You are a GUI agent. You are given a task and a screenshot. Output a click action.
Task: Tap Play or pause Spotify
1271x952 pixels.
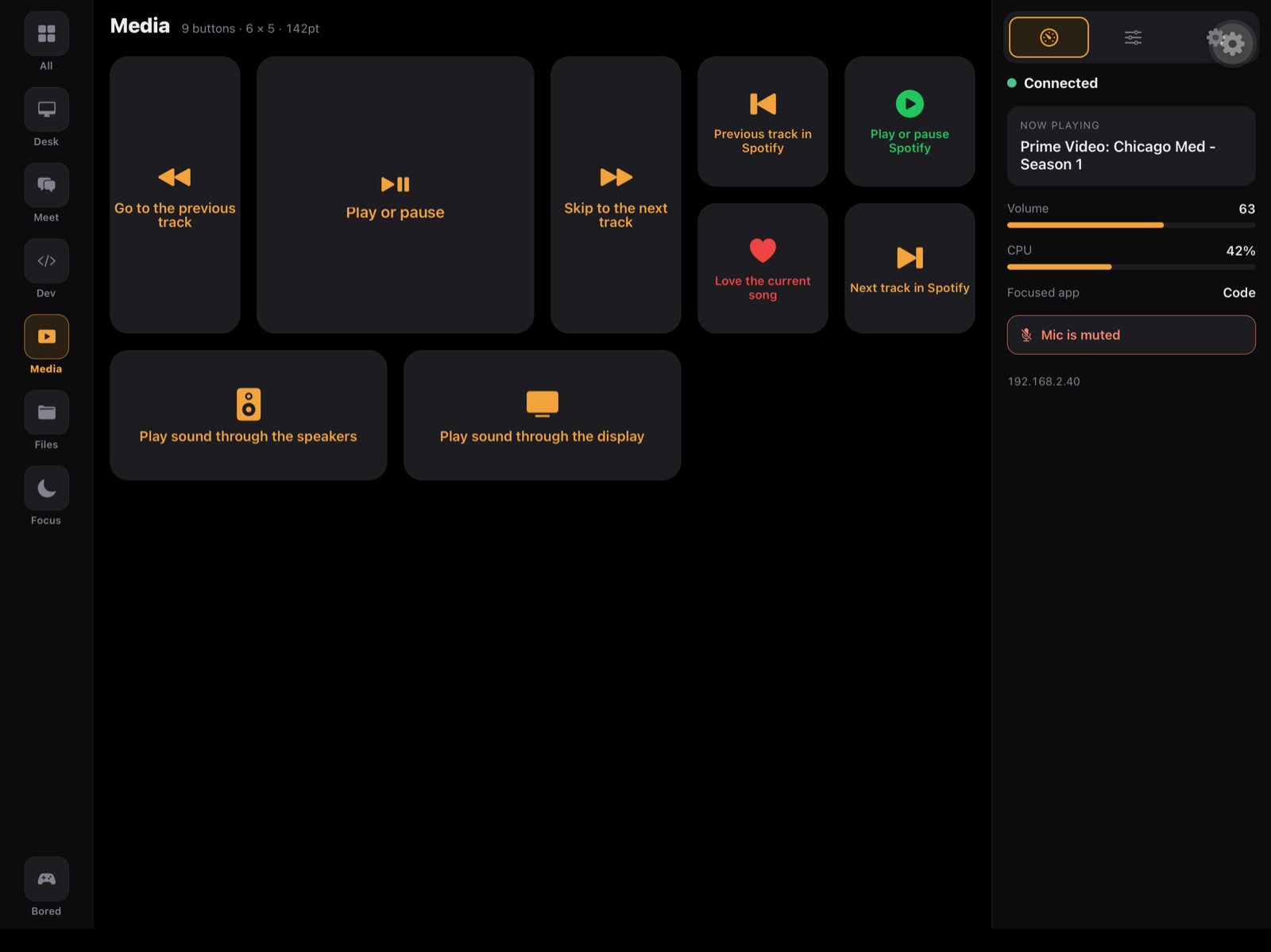click(910, 121)
